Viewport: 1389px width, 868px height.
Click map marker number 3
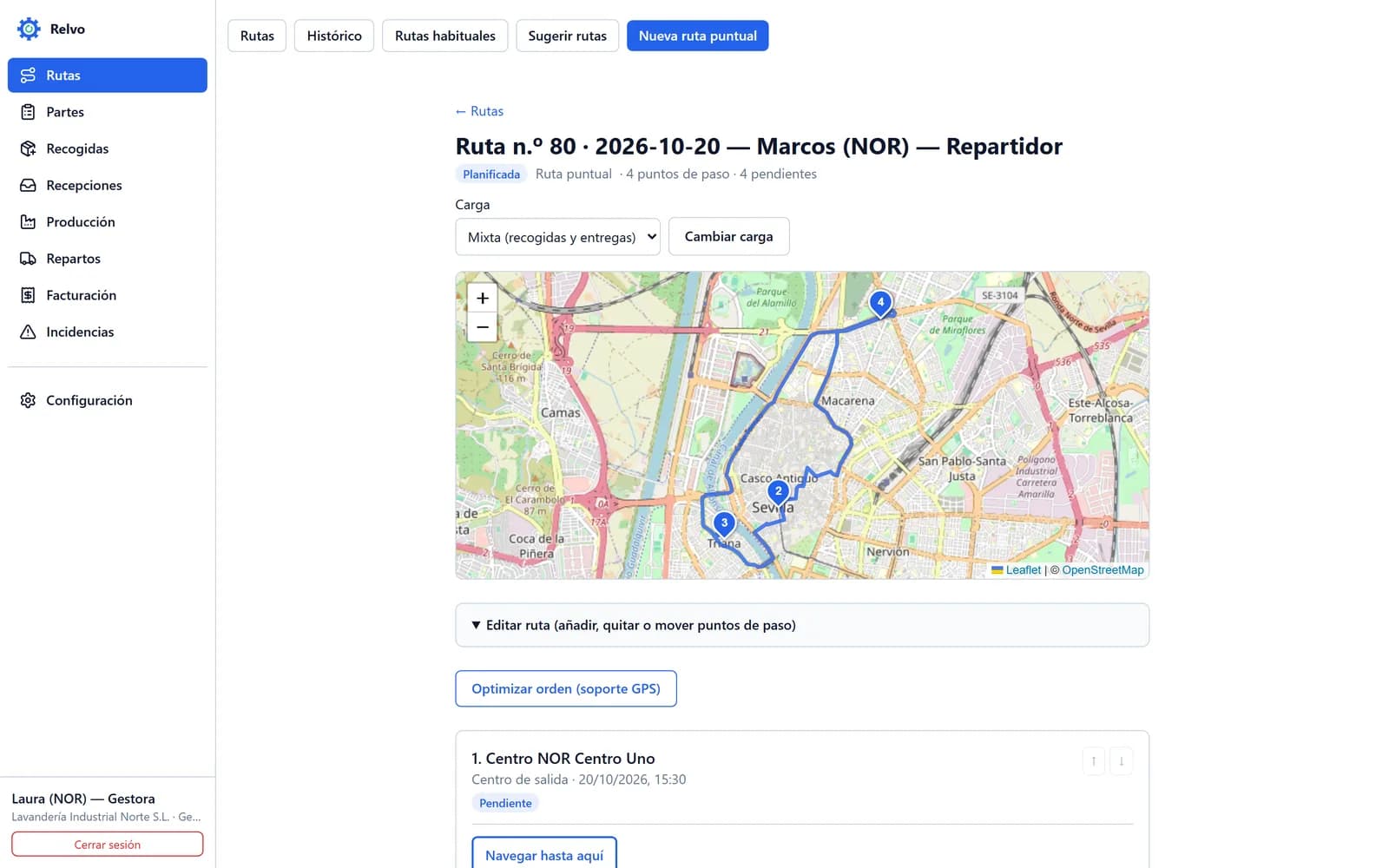[724, 524]
